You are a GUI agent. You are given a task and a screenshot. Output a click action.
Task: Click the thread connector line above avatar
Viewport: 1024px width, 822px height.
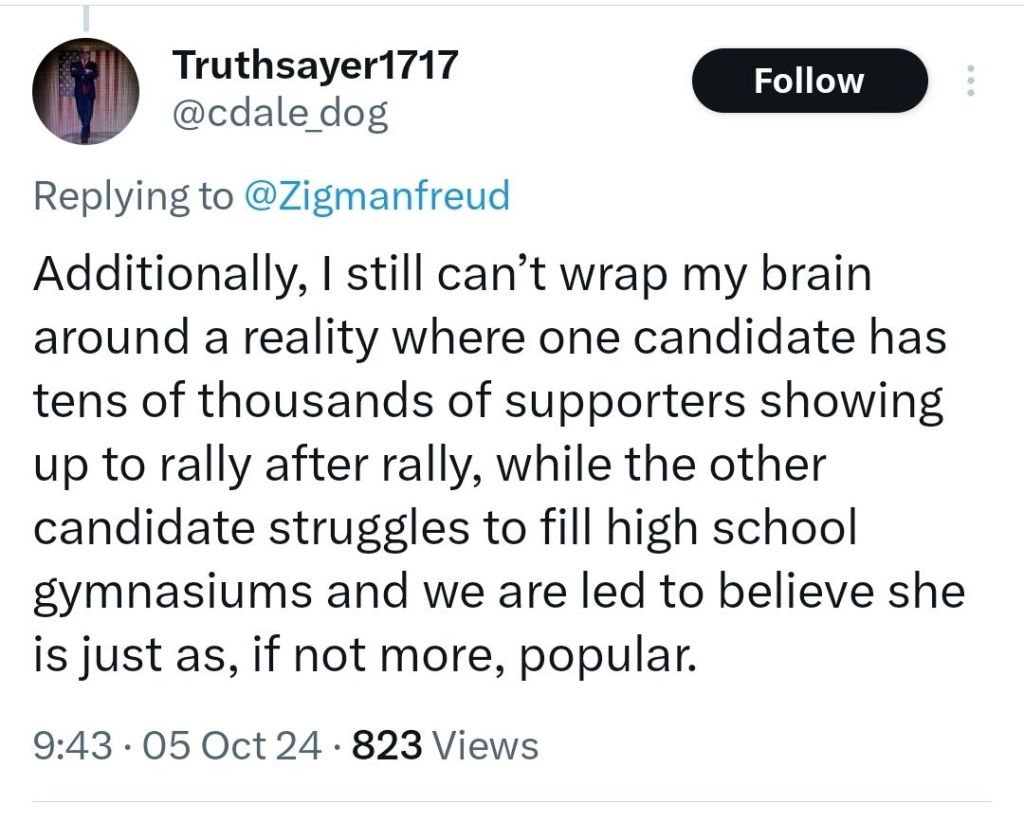point(85,18)
